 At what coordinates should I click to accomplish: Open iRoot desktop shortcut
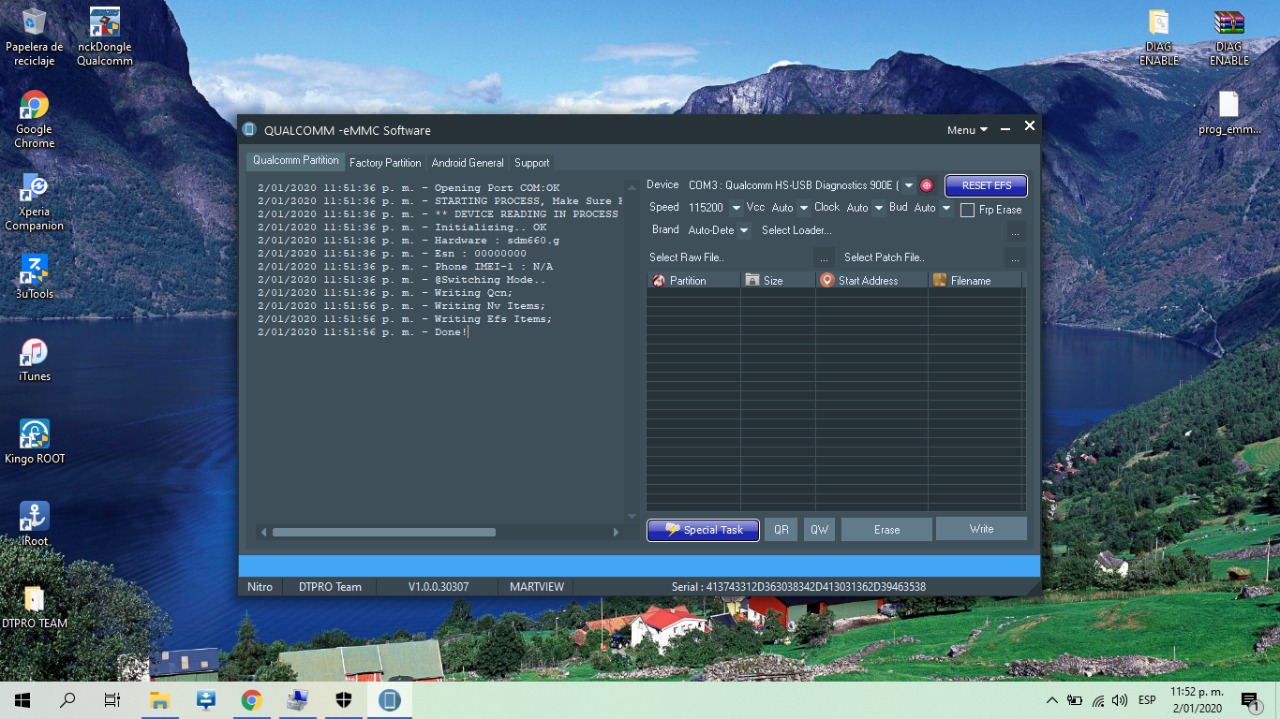(x=34, y=524)
